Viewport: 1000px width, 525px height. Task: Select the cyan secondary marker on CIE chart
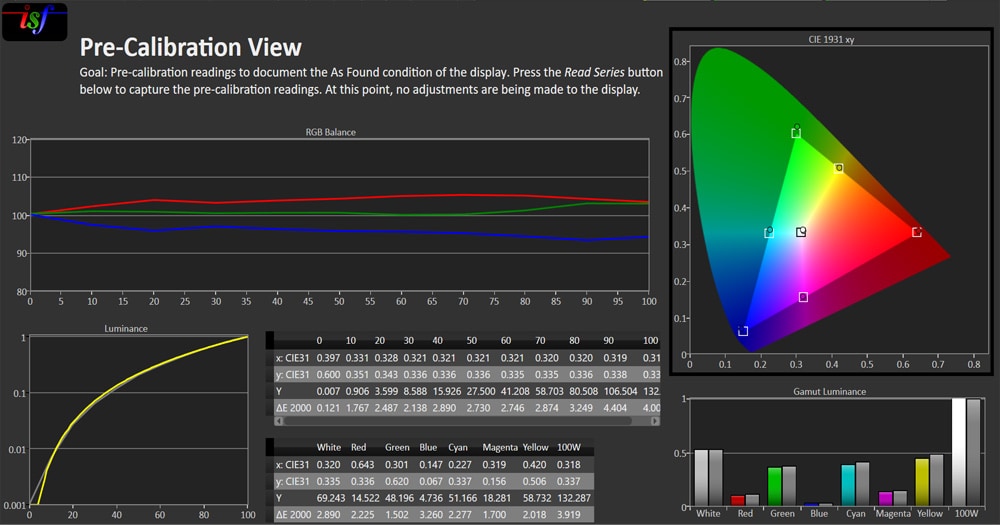click(769, 233)
